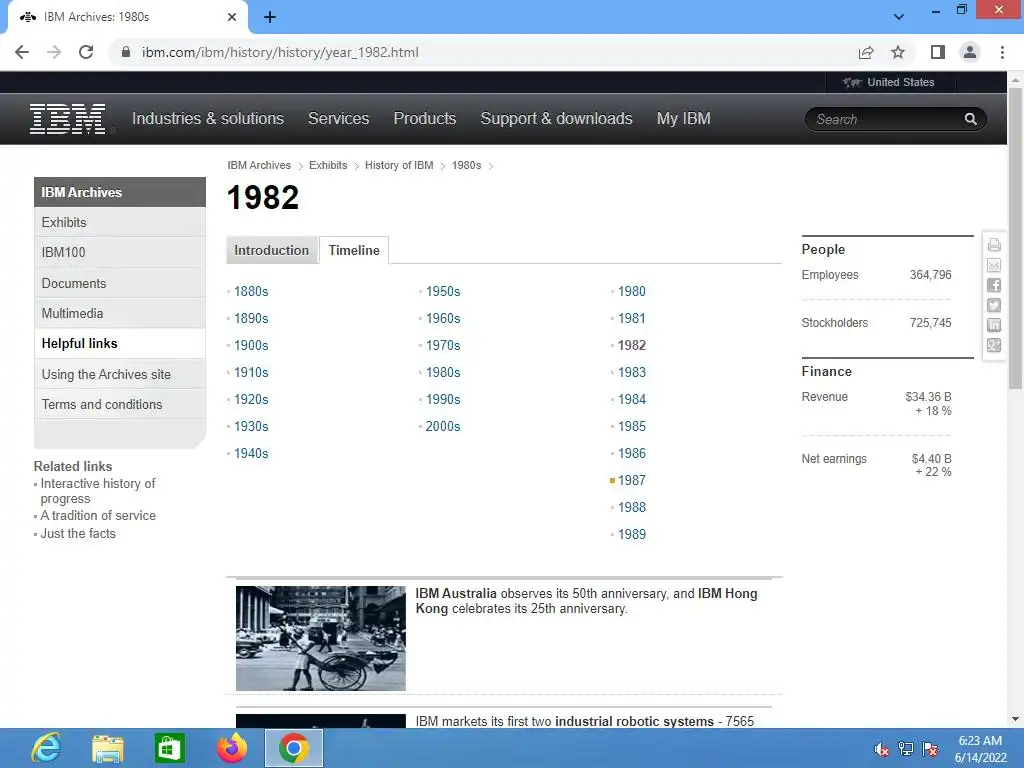The height and width of the screenshot is (768, 1024).
Task: Click 1980s breadcrumb link
Action: tap(466, 165)
